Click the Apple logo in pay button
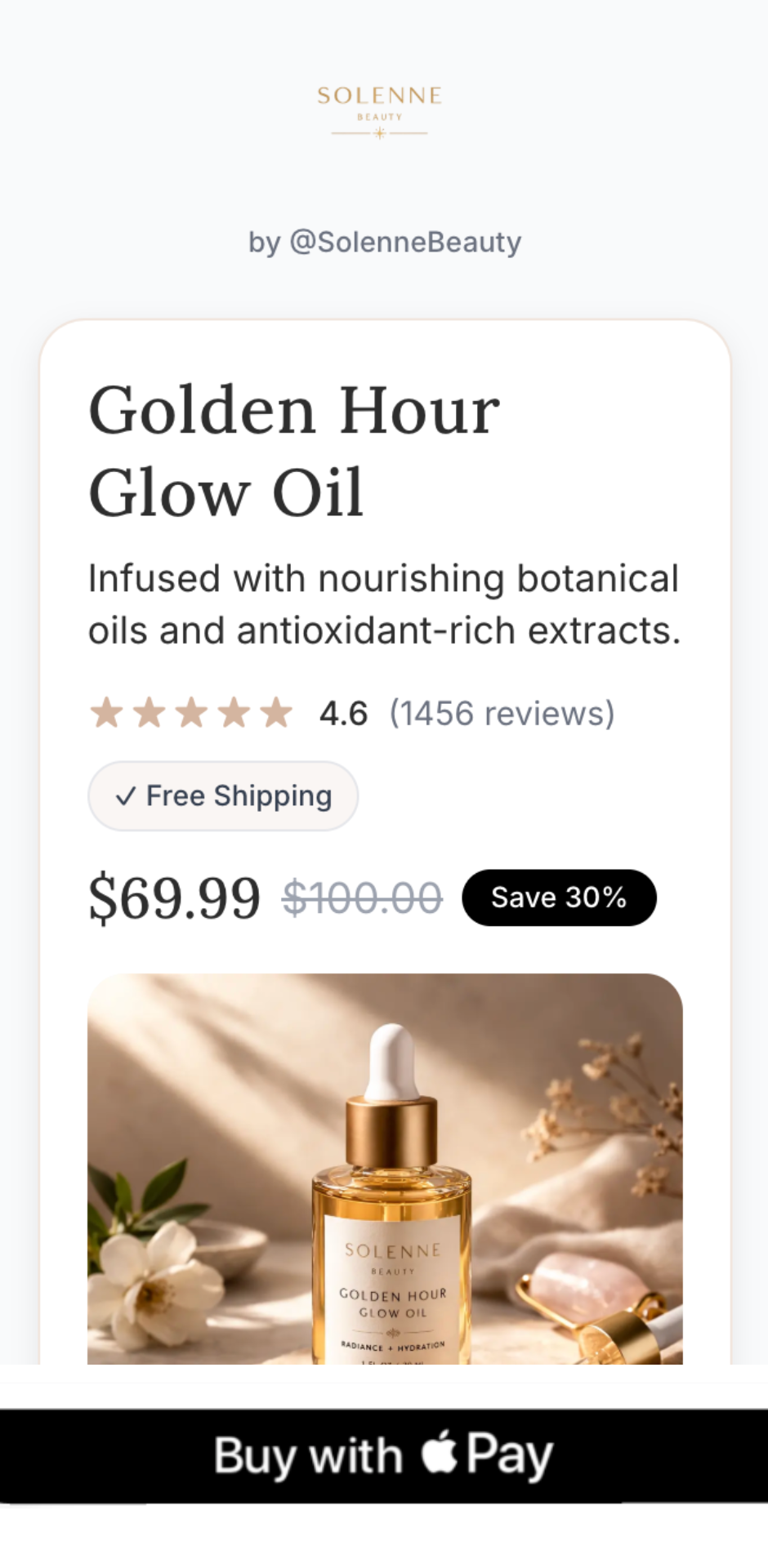Viewport: 768px width, 1568px height. [440, 1453]
